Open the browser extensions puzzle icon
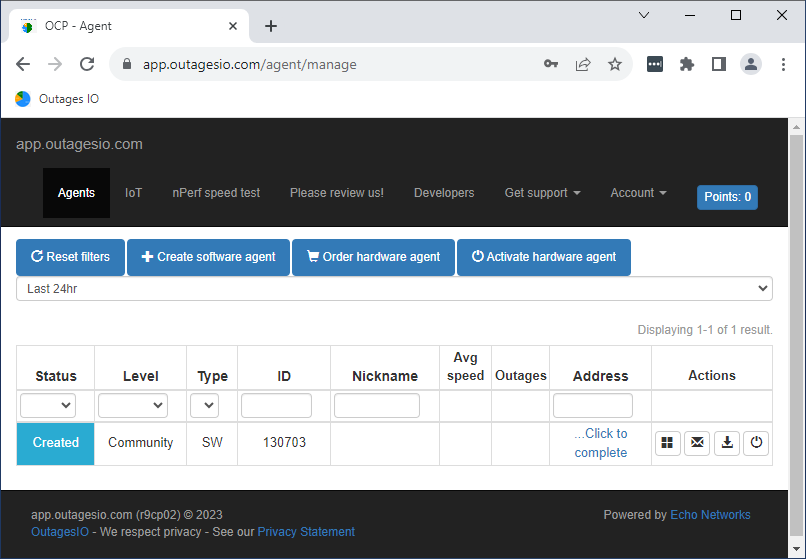 coord(687,64)
